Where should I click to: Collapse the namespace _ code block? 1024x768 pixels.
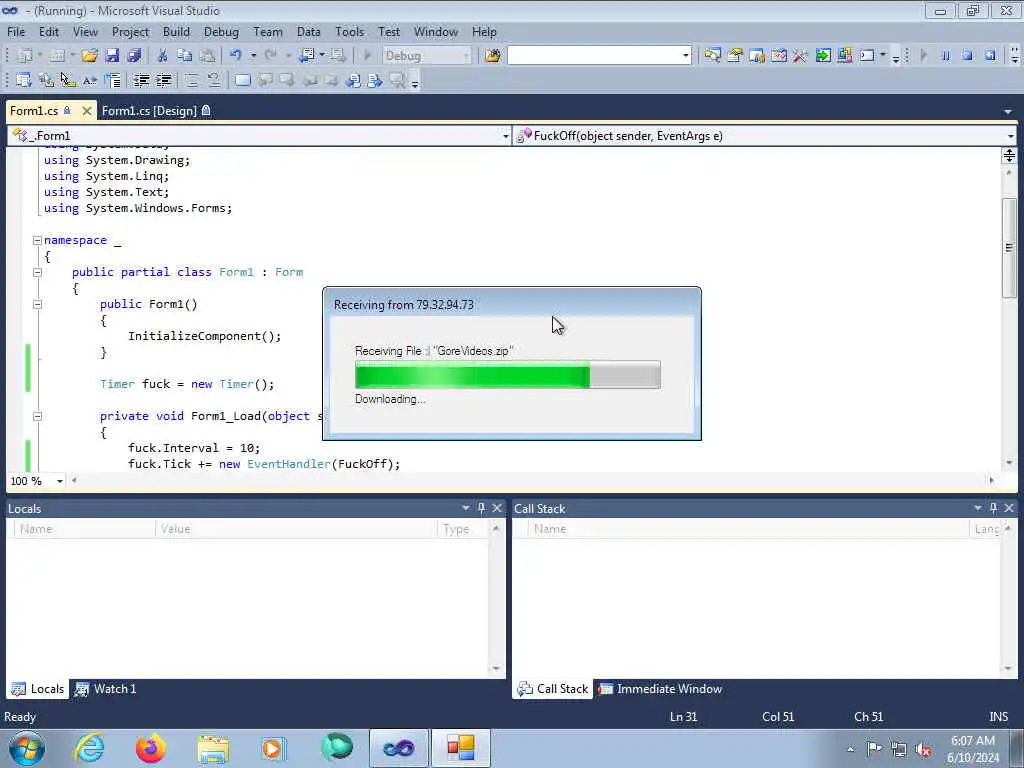click(37, 240)
